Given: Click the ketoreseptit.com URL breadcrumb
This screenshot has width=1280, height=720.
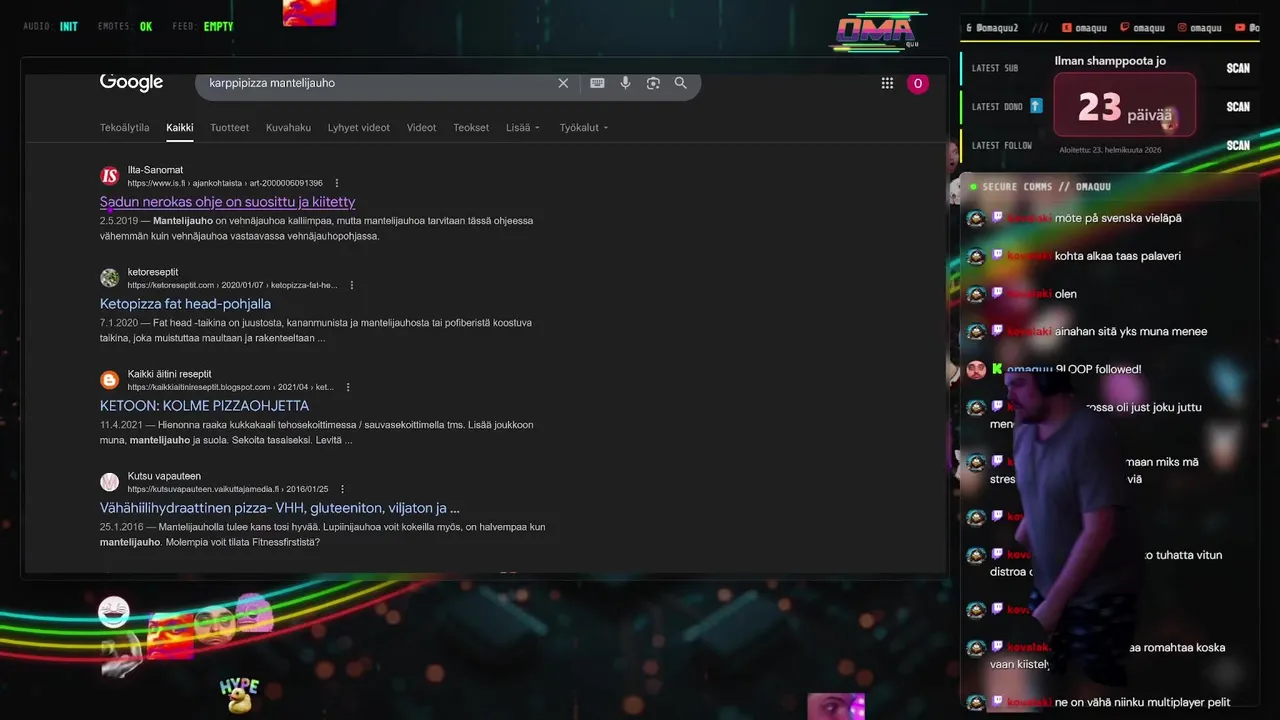Looking at the screenshot, I should tap(233, 286).
